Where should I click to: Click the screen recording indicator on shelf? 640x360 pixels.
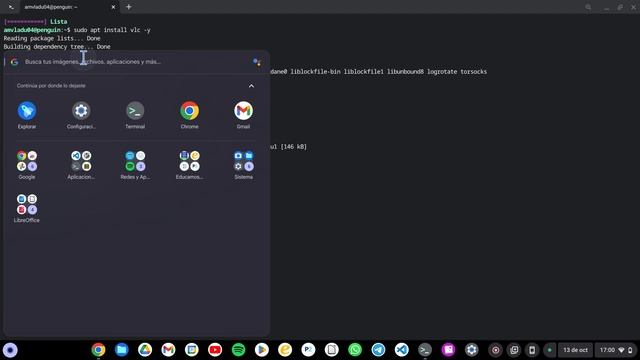496,350
